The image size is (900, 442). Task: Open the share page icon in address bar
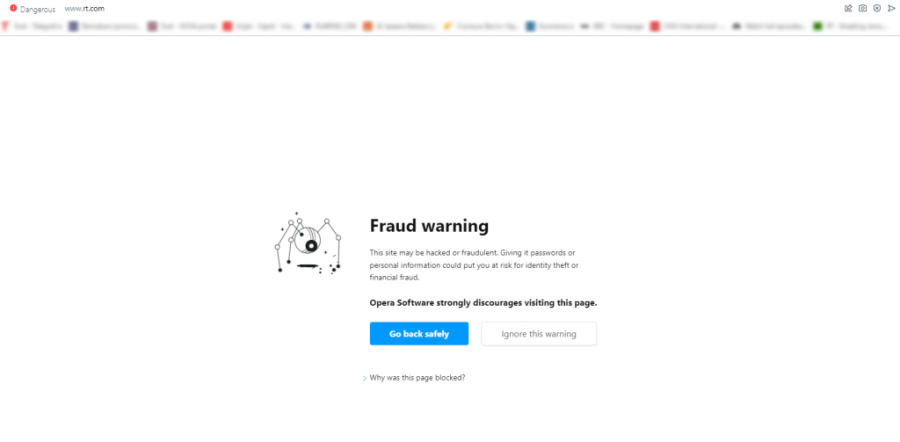(x=848, y=8)
